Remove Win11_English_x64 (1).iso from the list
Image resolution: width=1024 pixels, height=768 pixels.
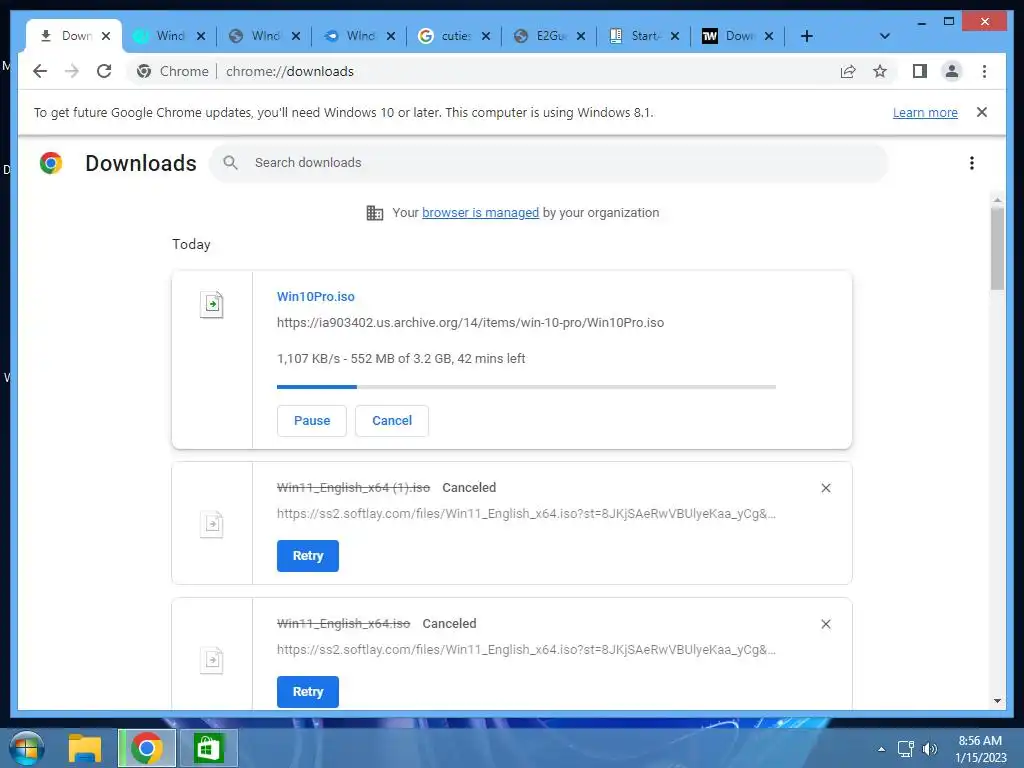tap(825, 488)
